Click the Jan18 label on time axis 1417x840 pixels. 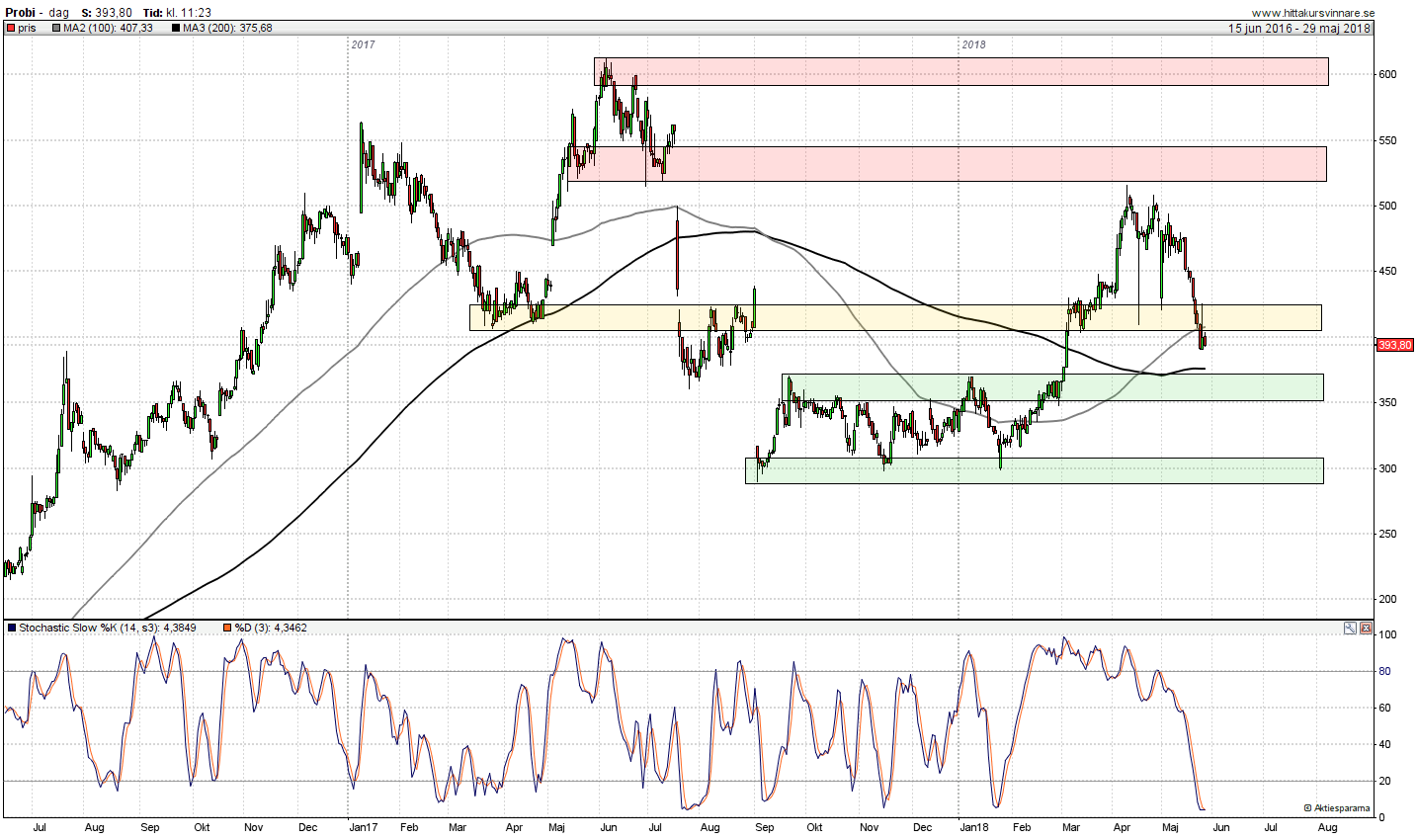click(973, 827)
